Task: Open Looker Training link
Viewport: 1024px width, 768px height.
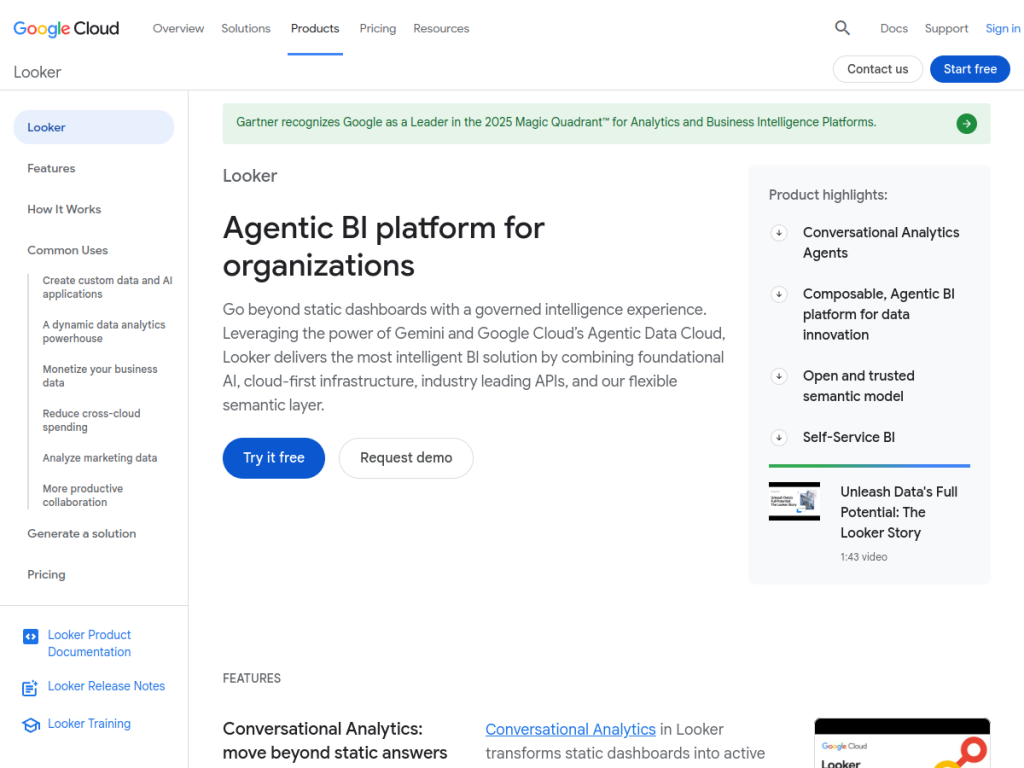Action: tap(89, 724)
